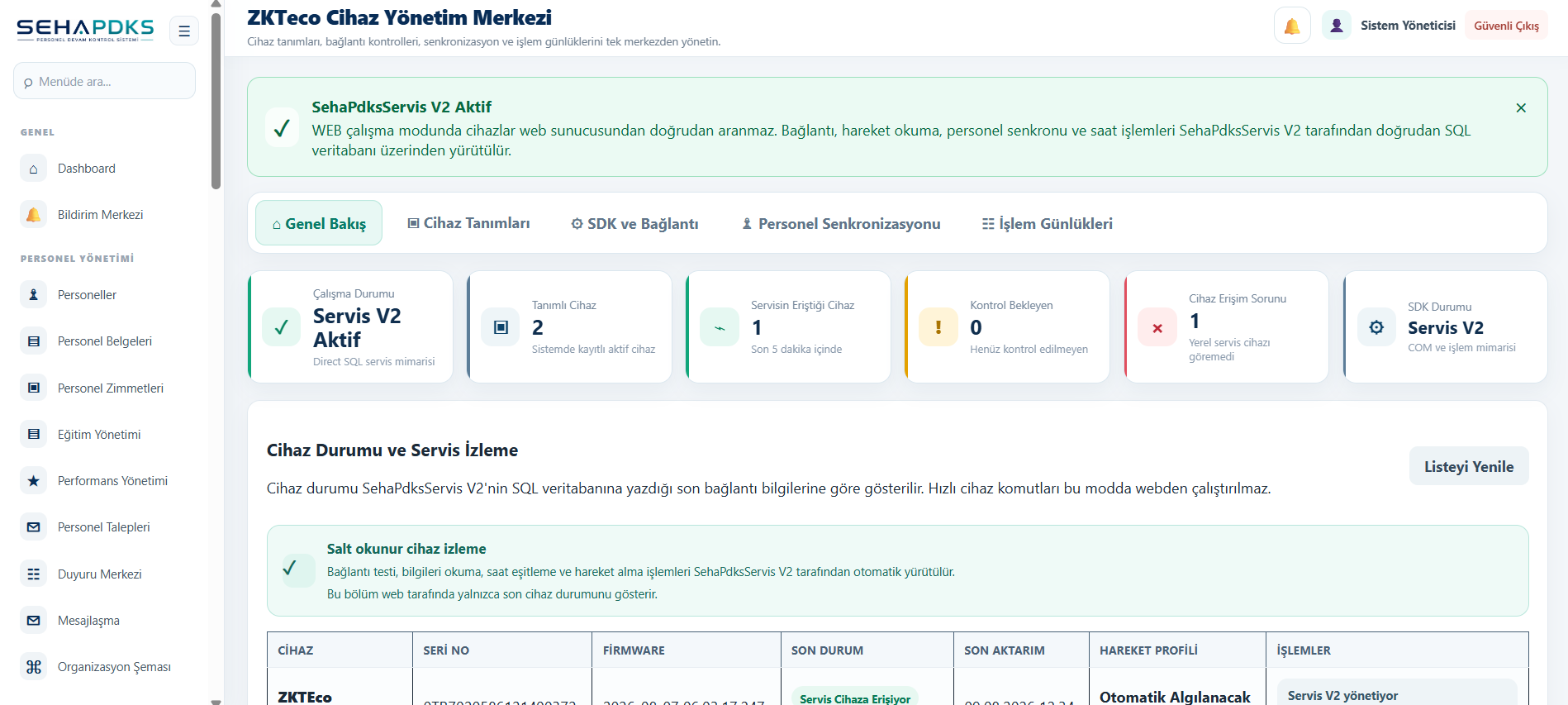Dismiss the SehaPdksServis V2 Aktif banner
Screen dimensions: 1568x705
1521,108
